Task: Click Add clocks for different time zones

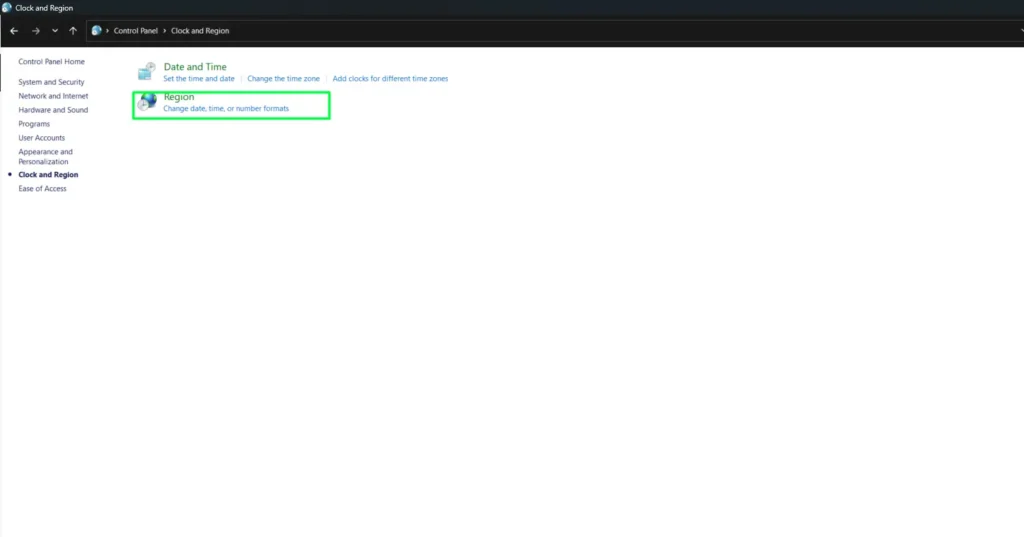Action: [x=390, y=78]
